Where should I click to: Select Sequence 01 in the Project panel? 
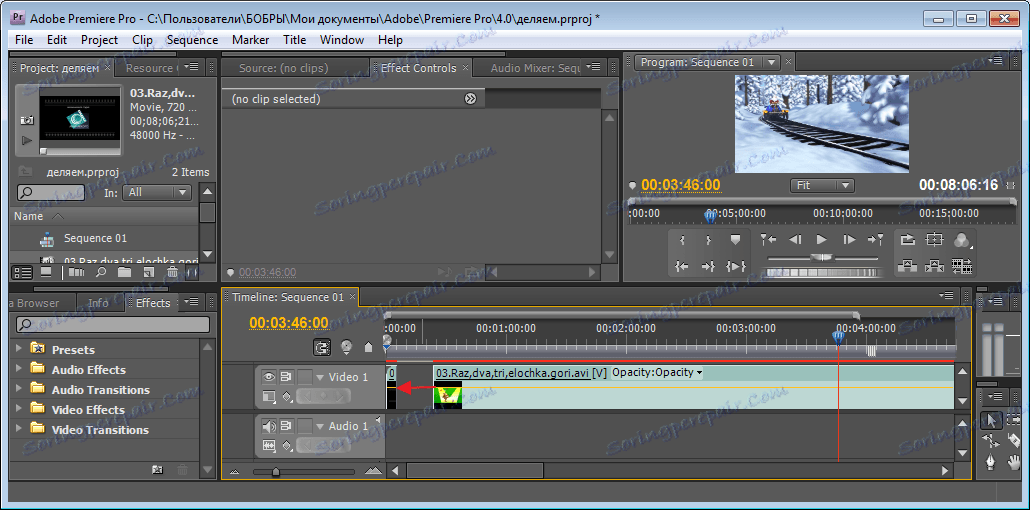point(95,238)
